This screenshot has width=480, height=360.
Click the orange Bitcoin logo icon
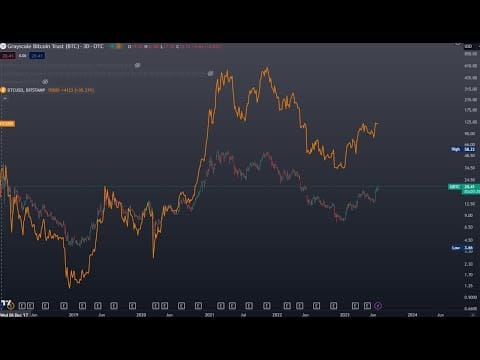(x=3, y=90)
